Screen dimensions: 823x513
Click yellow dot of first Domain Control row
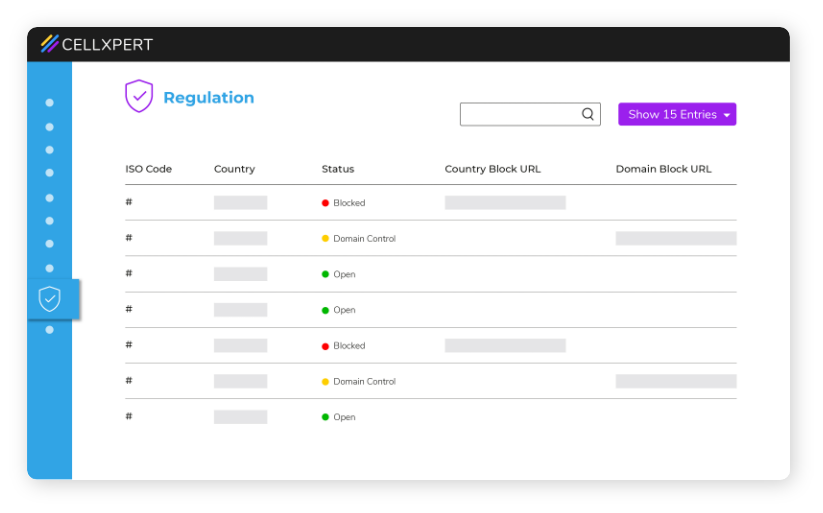[325, 238]
